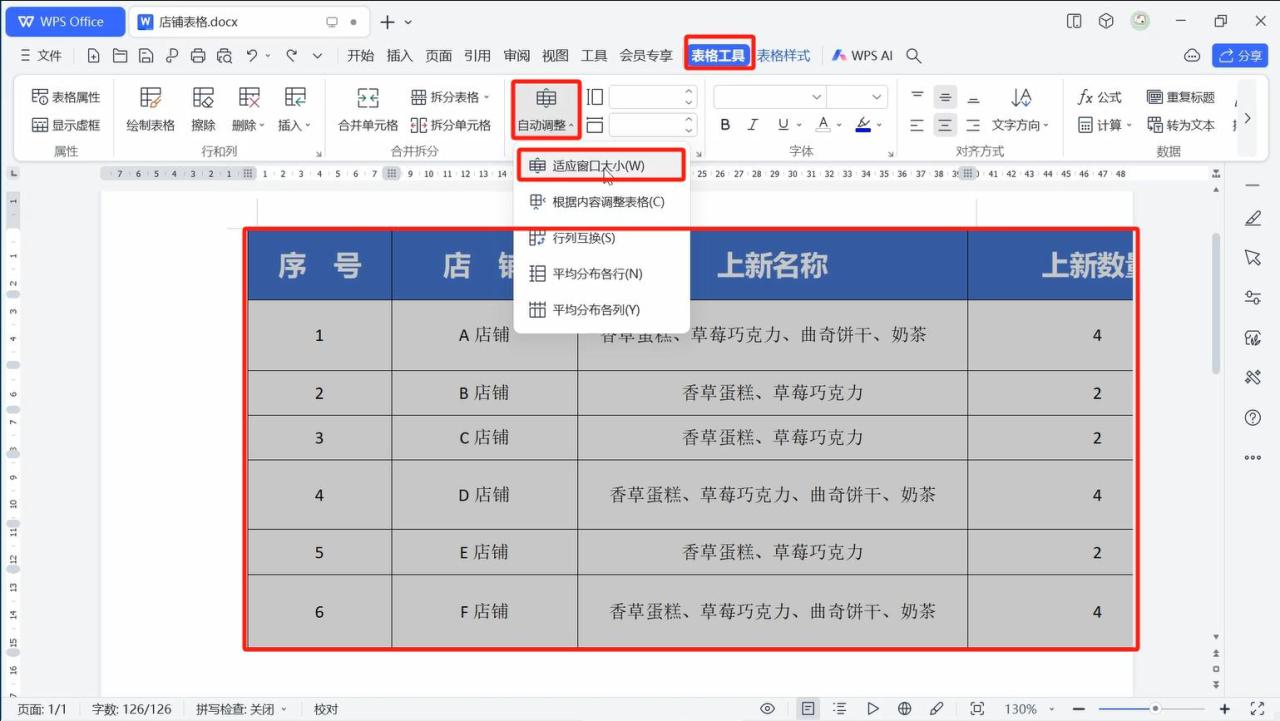Set top vertical alignment

(917, 97)
